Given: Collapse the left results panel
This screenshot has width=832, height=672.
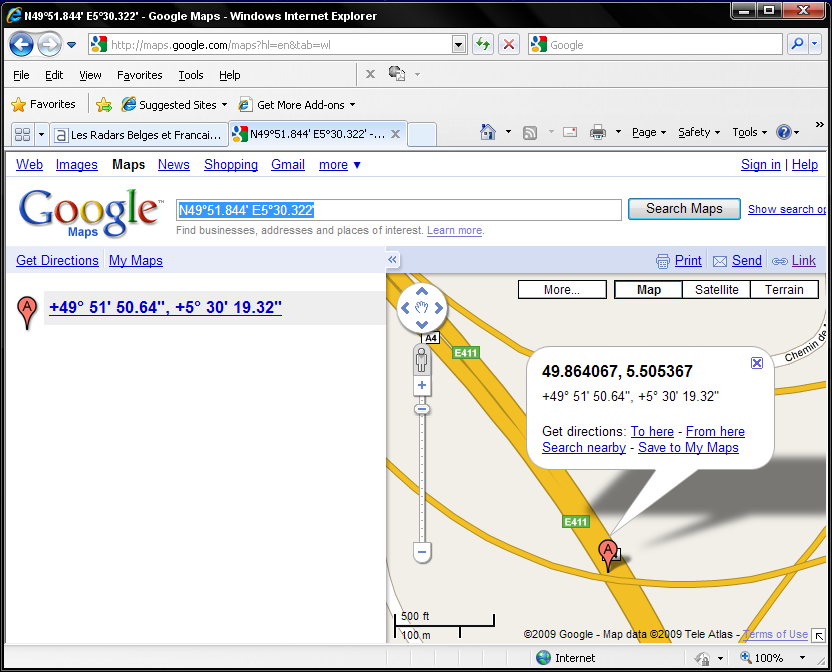Looking at the screenshot, I should 393,260.
